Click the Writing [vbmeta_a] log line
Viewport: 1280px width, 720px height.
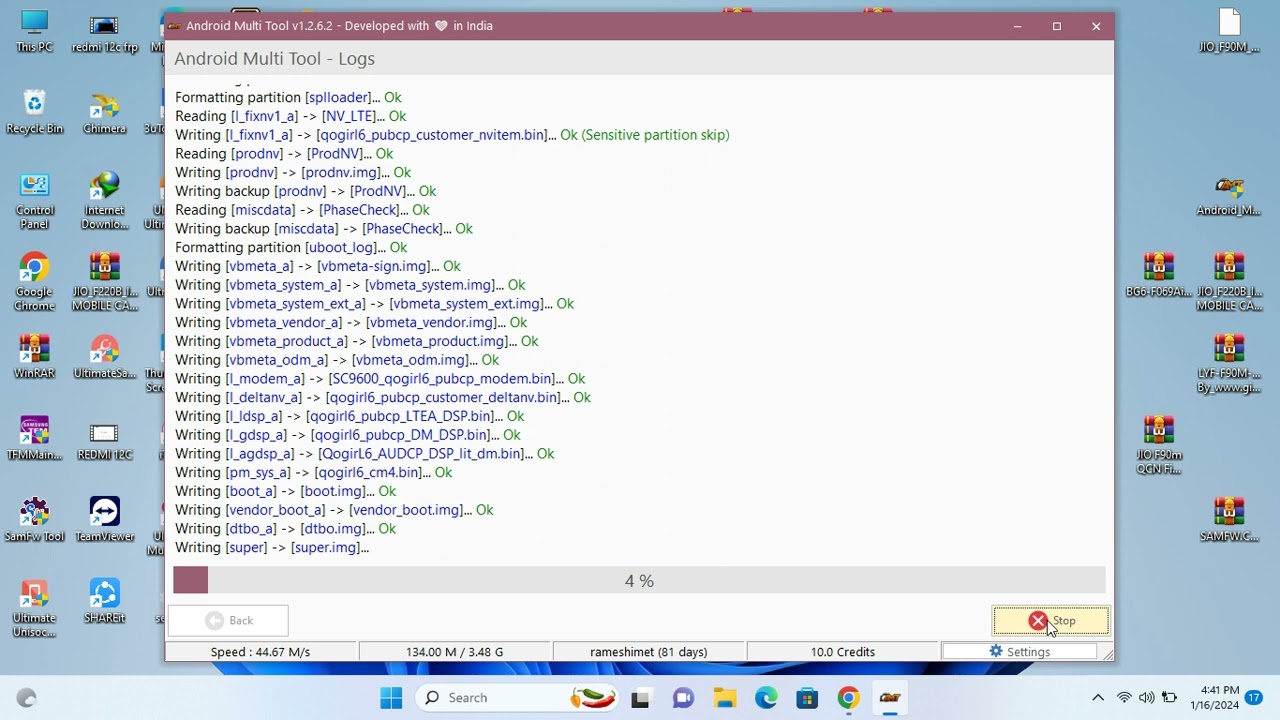coord(318,267)
